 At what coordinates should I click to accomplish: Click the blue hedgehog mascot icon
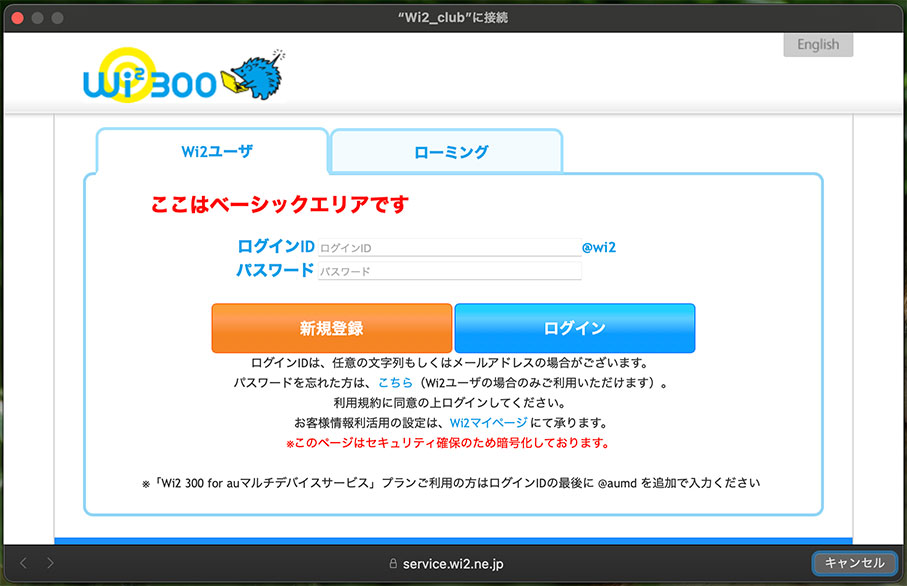point(255,75)
